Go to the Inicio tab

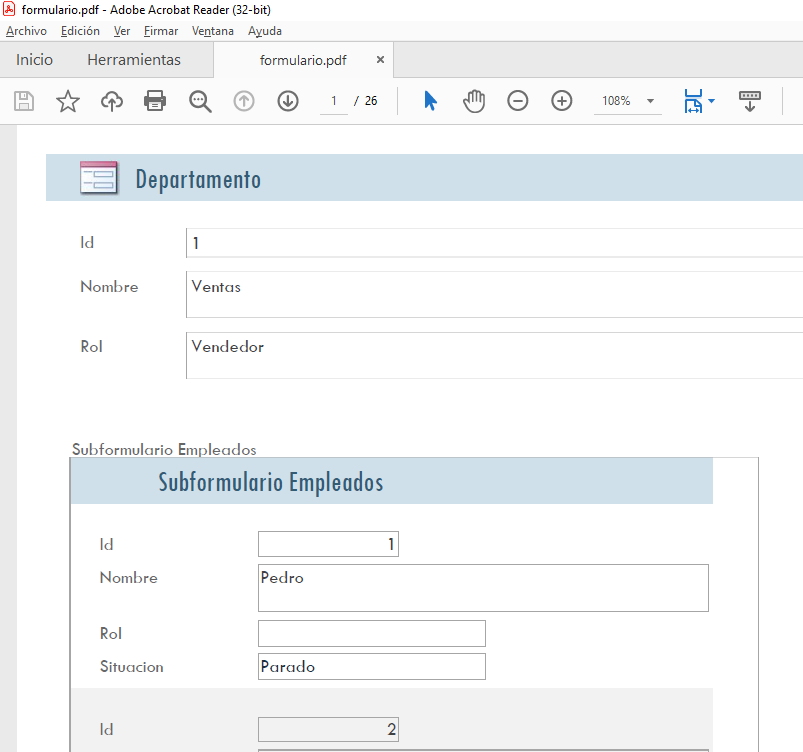34,60
